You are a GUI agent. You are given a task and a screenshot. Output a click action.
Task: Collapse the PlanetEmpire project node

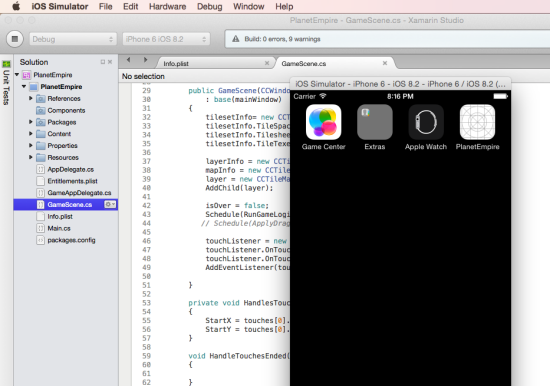click(x=24, y=86)
